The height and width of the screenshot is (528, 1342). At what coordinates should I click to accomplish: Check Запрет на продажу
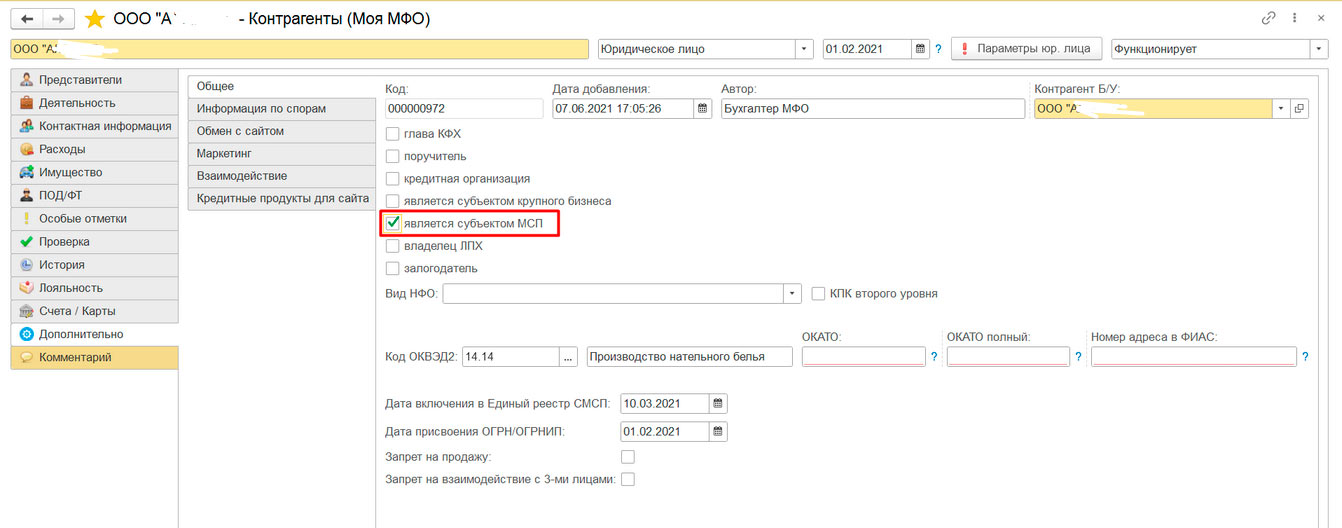(628, 457)
